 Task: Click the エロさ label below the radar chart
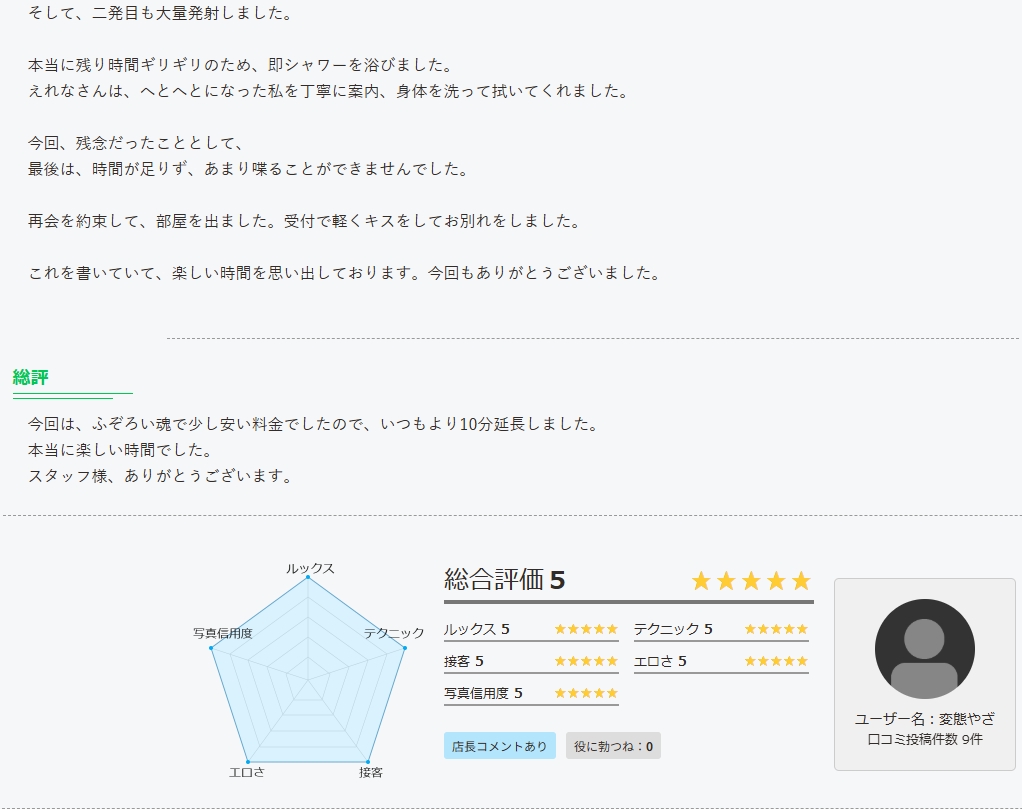coord(246,772)
